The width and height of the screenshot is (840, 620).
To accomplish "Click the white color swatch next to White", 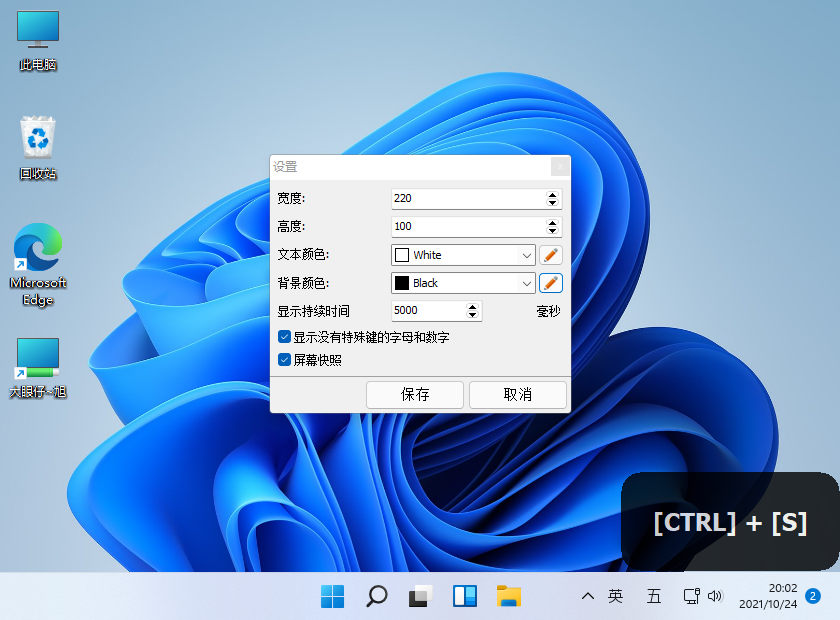I will (402, 255).
